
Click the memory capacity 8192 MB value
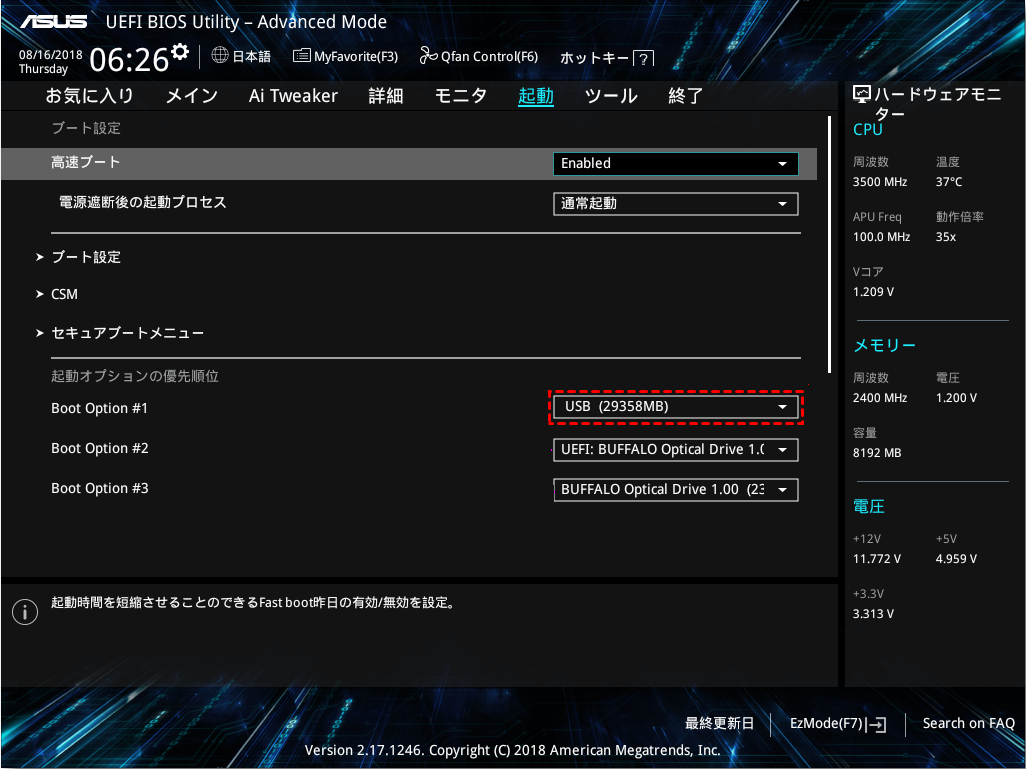(877, 453)
